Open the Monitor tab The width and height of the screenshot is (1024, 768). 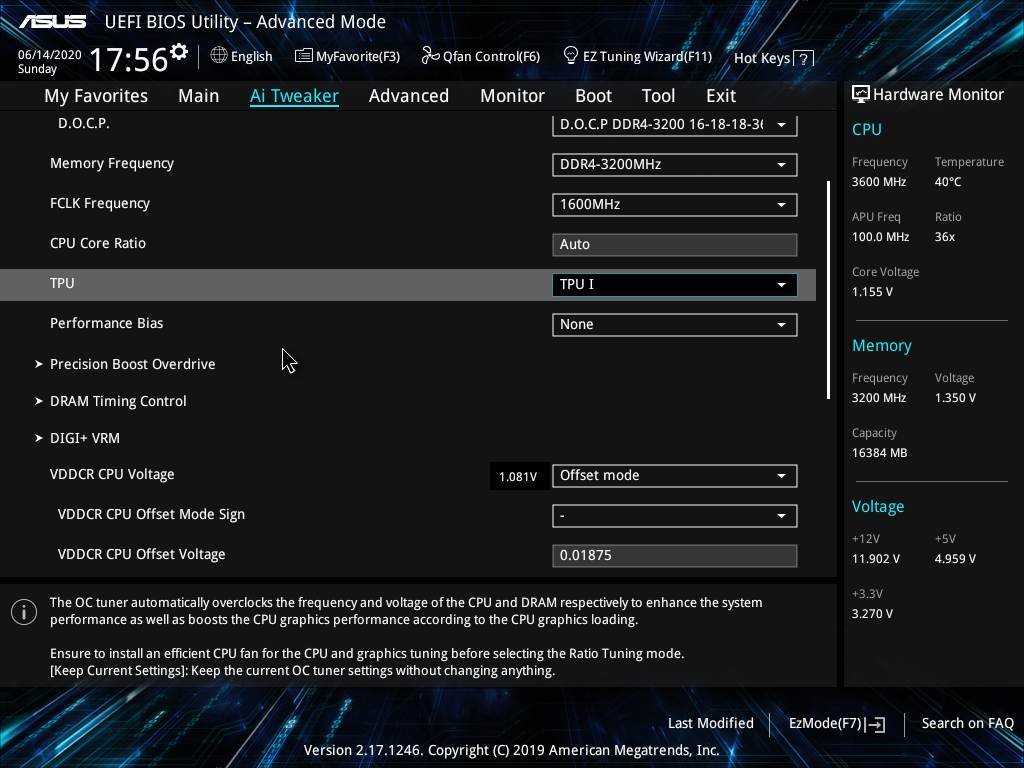click(513, 96)
